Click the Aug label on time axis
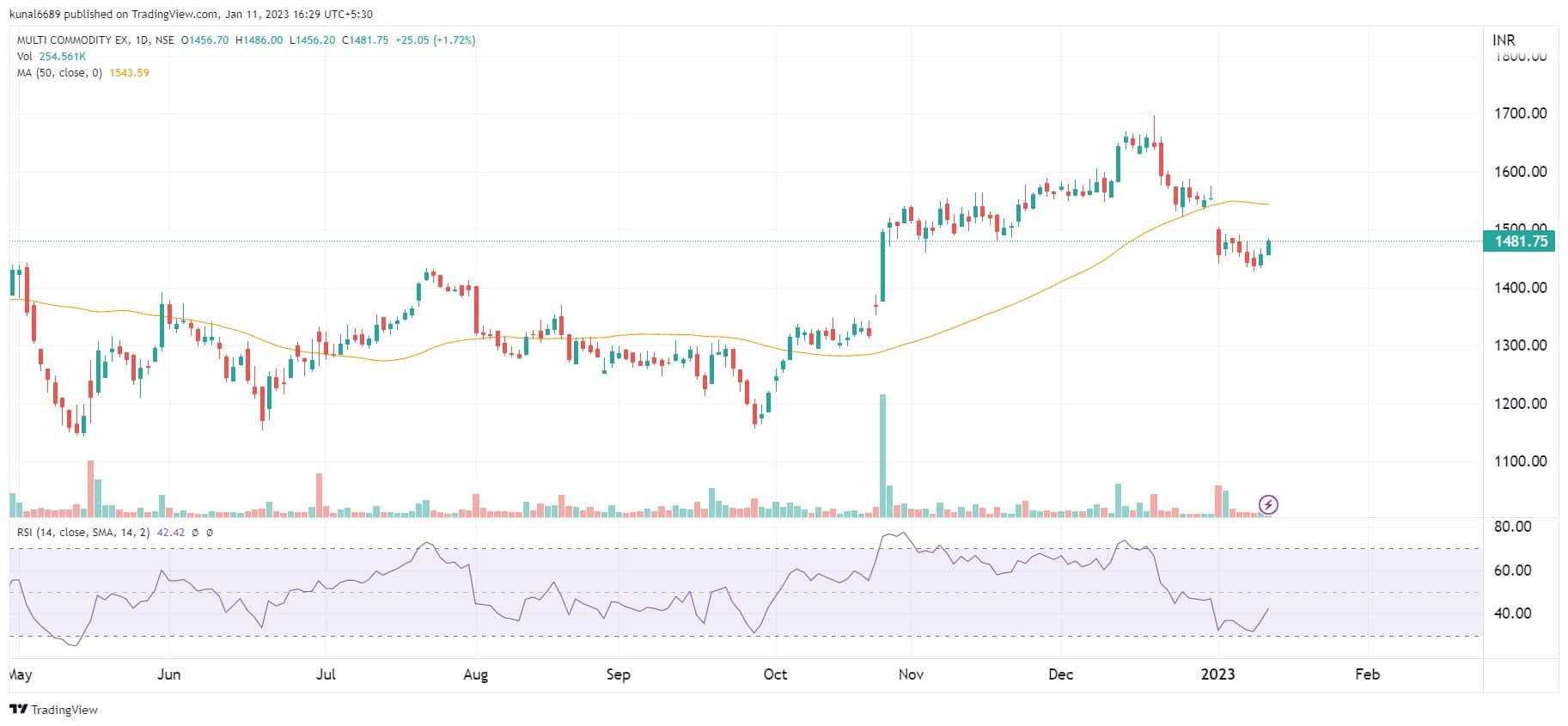The image size is (1568, 726). pos(475,674)
